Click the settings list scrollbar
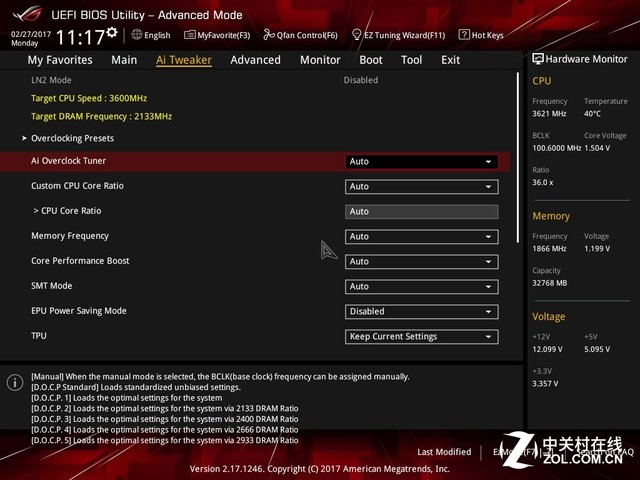The height and width of the screenshot is (480, 640). [x=518, y=158]
